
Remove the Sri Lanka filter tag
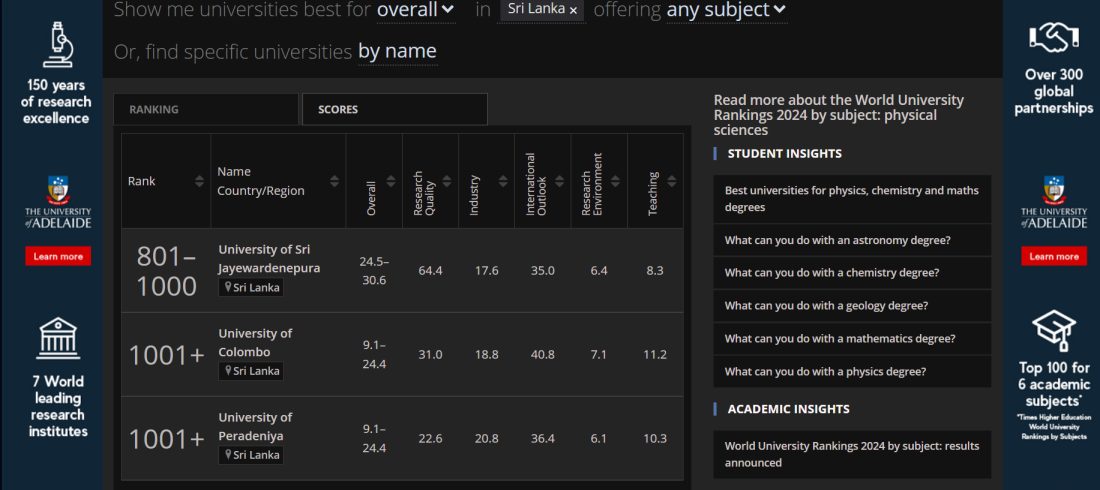573,10
